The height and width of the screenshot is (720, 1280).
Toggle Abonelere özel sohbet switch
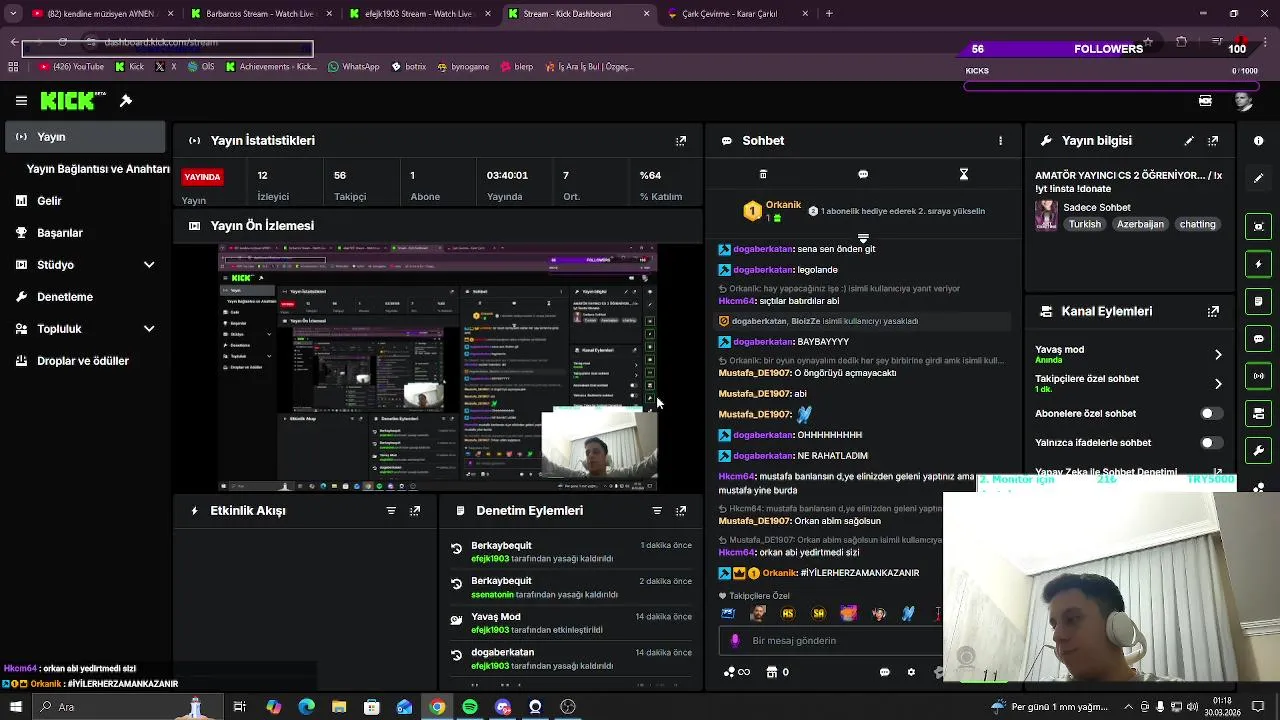point(1211,413)
